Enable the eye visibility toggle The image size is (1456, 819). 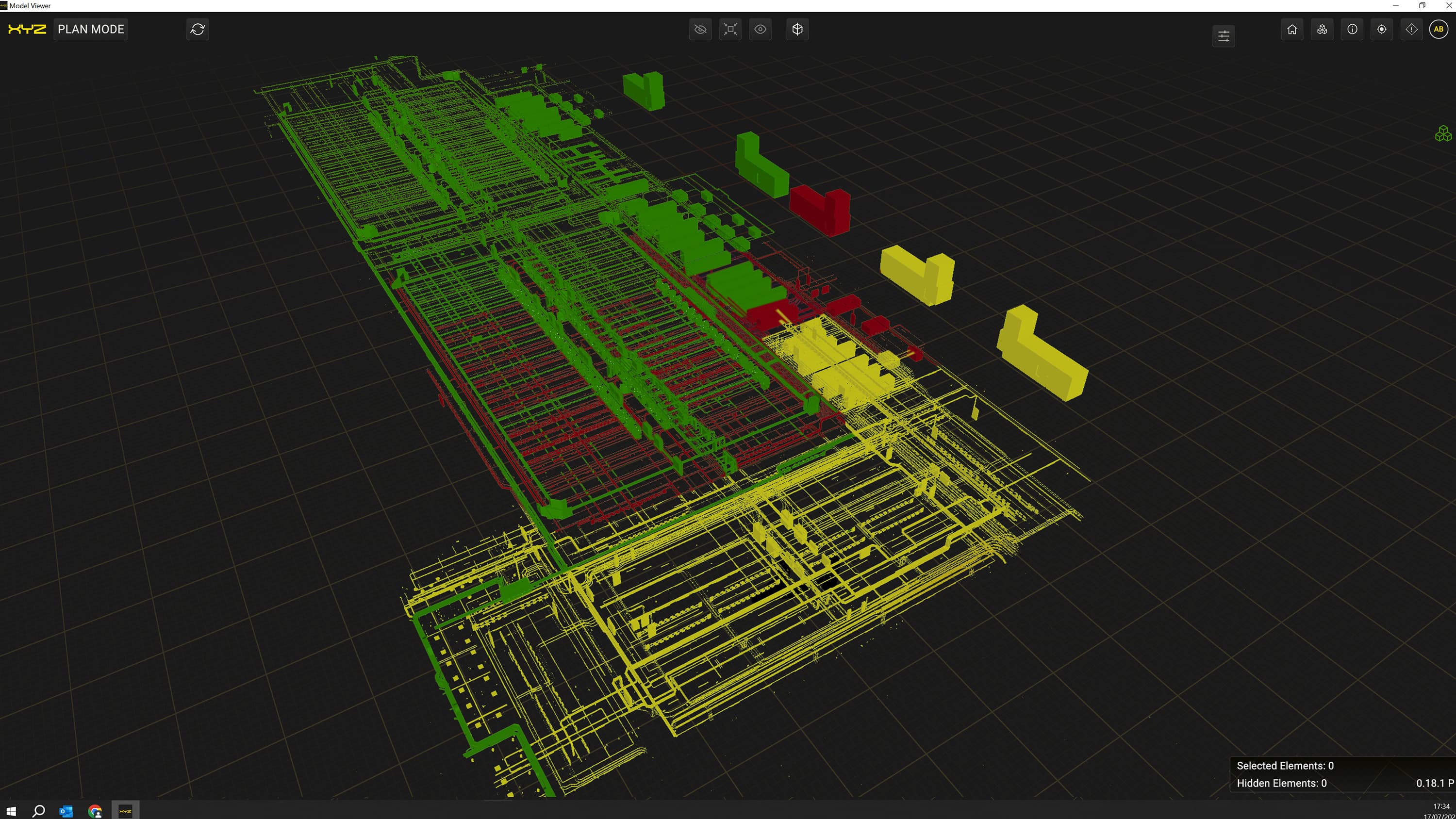click(x=760, y=29)
